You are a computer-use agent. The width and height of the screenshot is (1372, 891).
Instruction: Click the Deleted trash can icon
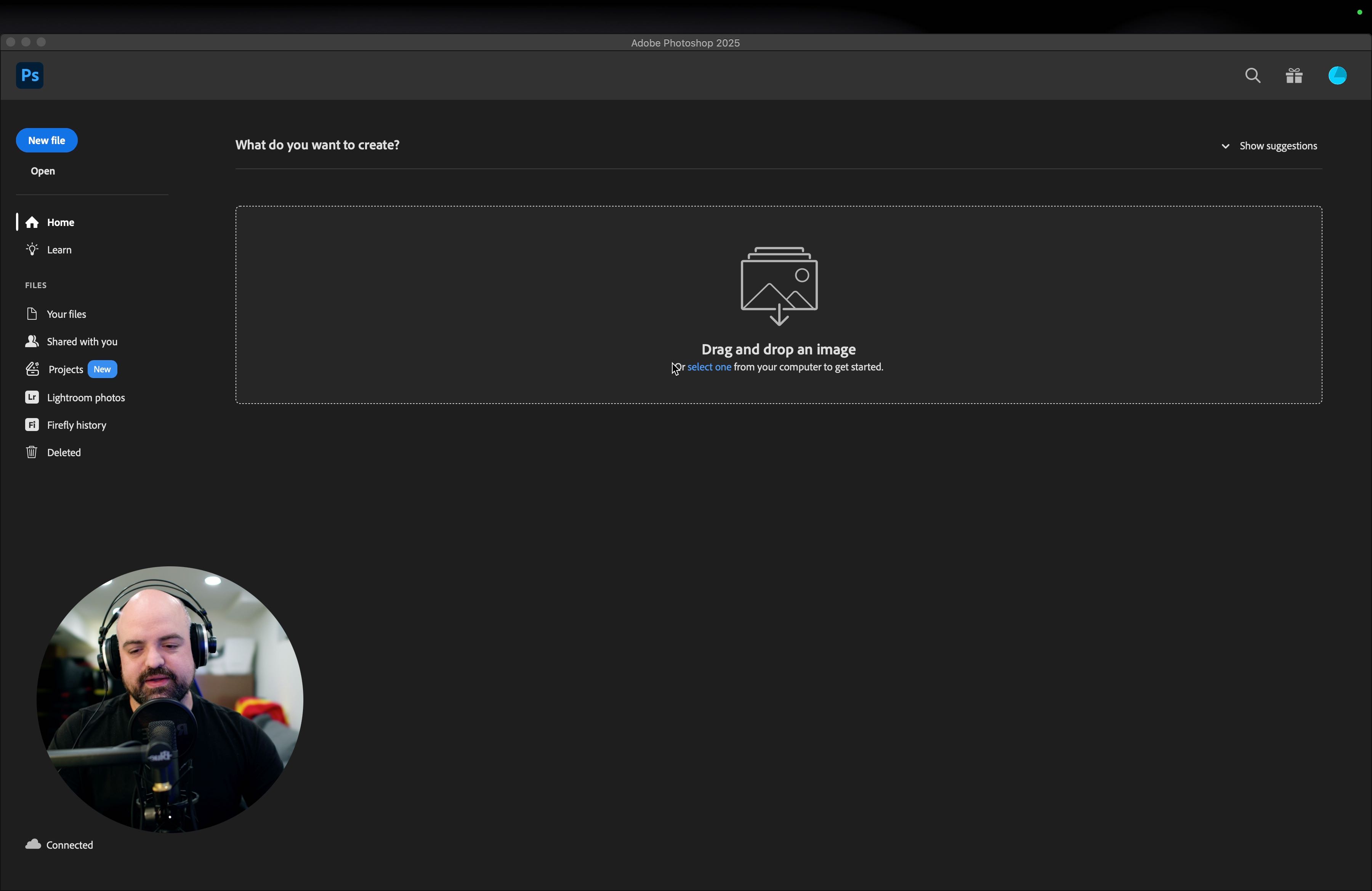(32, 452)
